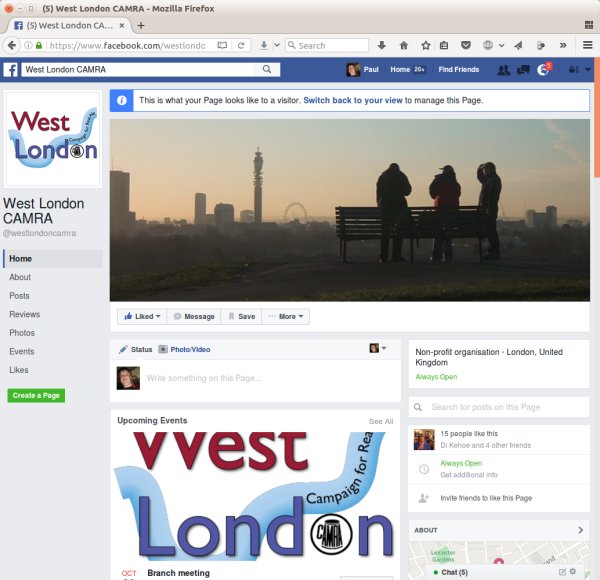The image size is (600, 580).
Task: Open the Reviews page section
Action: 24,314
